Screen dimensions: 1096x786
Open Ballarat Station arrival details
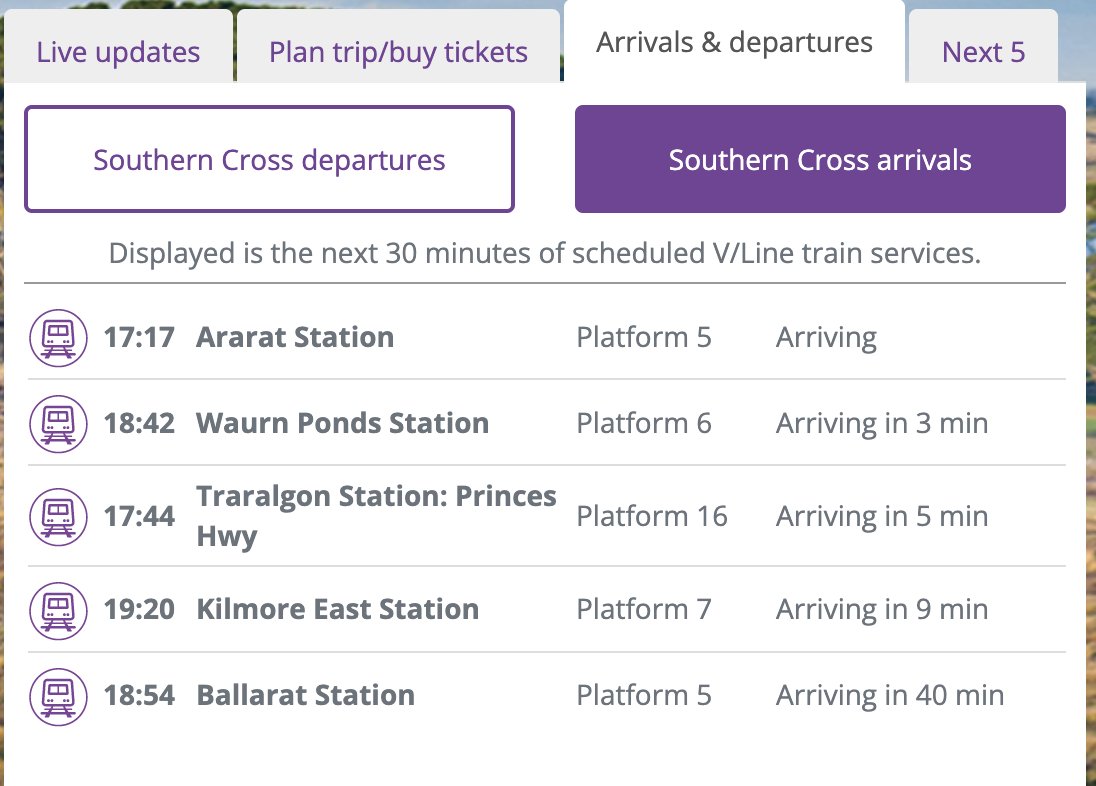[305, 696]
